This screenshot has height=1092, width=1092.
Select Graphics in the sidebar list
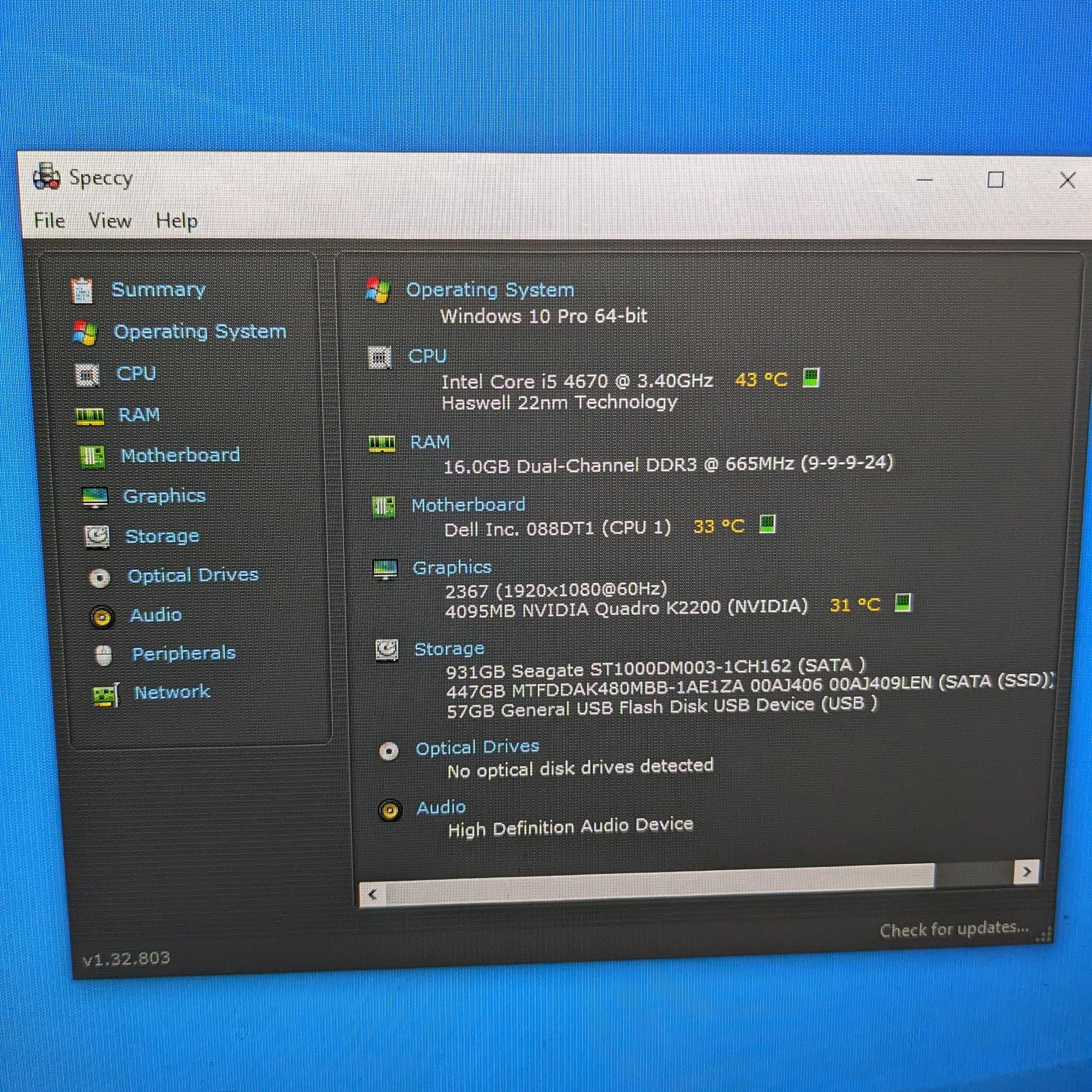(164, 496)
